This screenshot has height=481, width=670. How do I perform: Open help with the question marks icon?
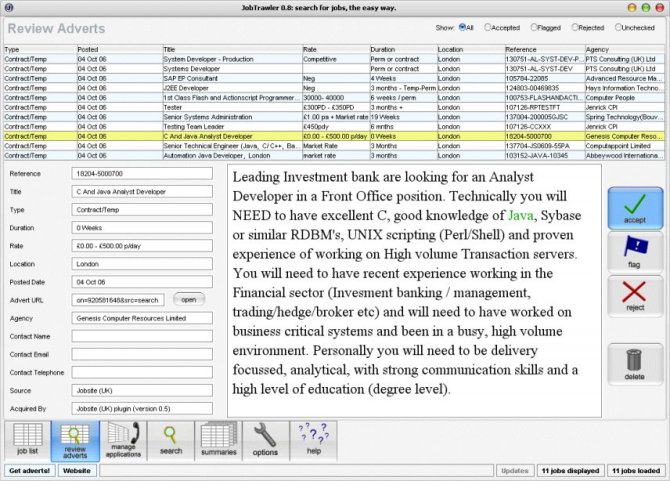pyautogui.click(x=312, y=440)
